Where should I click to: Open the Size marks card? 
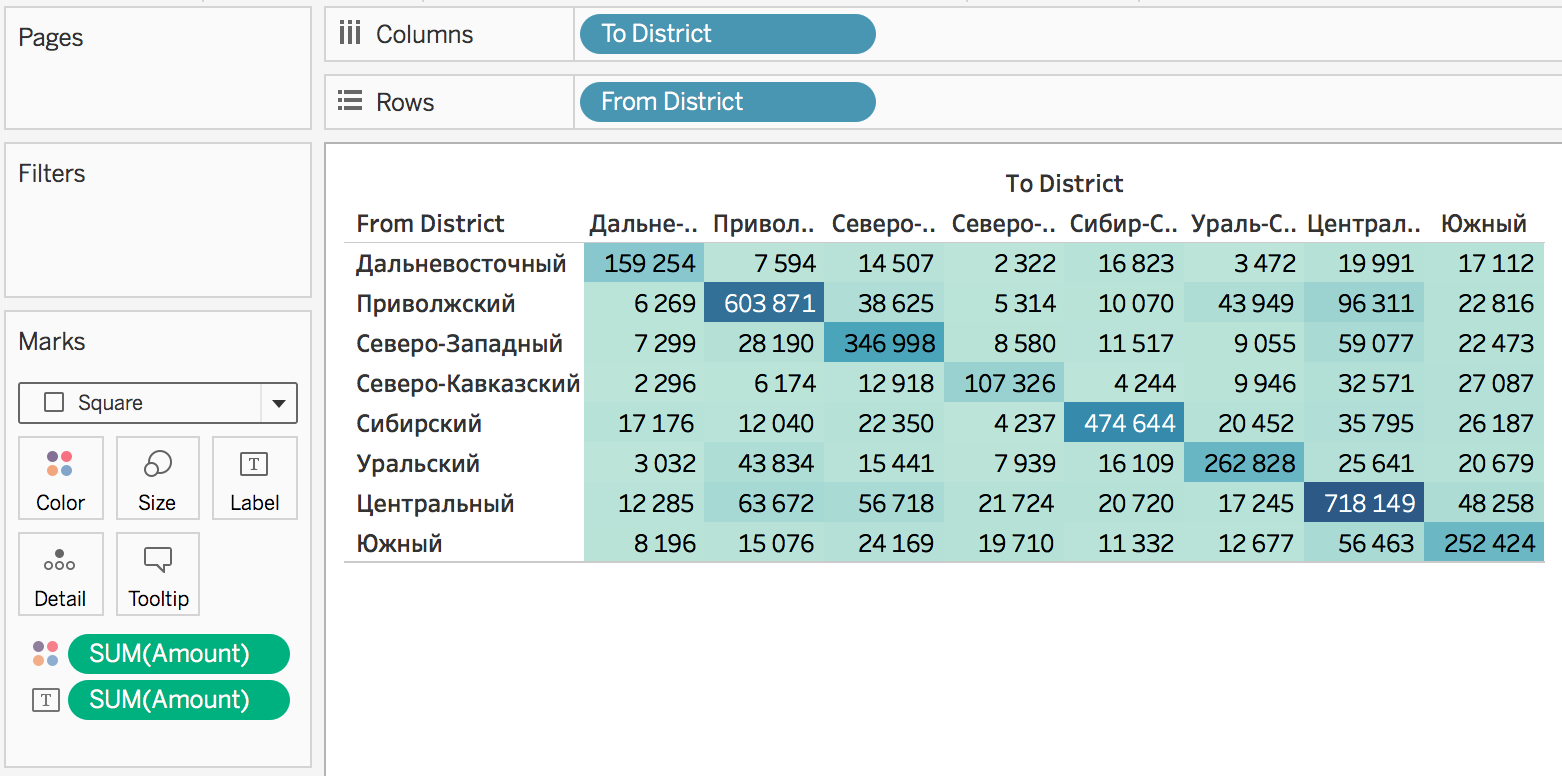pos(157,478)
